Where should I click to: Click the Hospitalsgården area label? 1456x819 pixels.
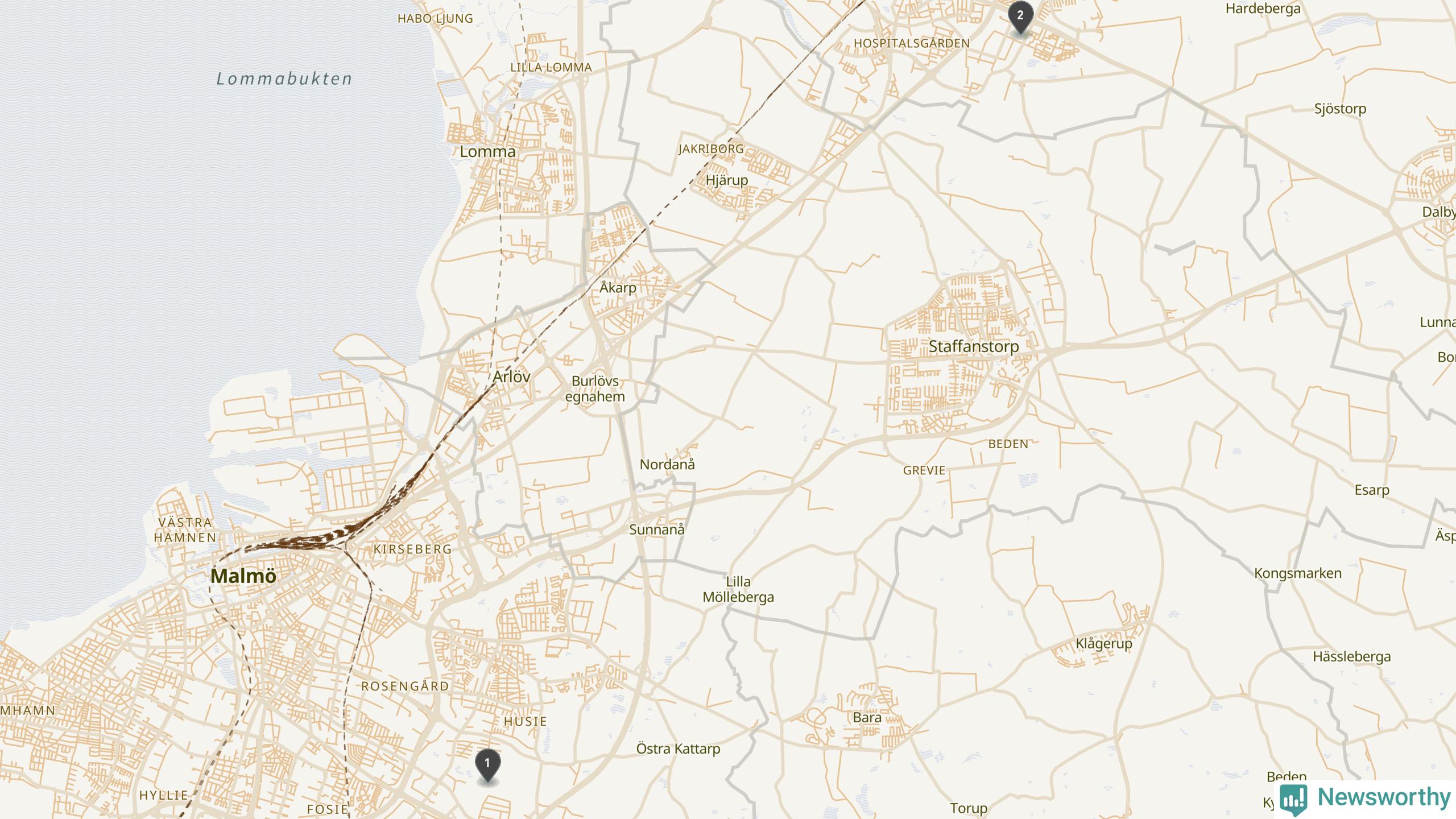(912, 43)
